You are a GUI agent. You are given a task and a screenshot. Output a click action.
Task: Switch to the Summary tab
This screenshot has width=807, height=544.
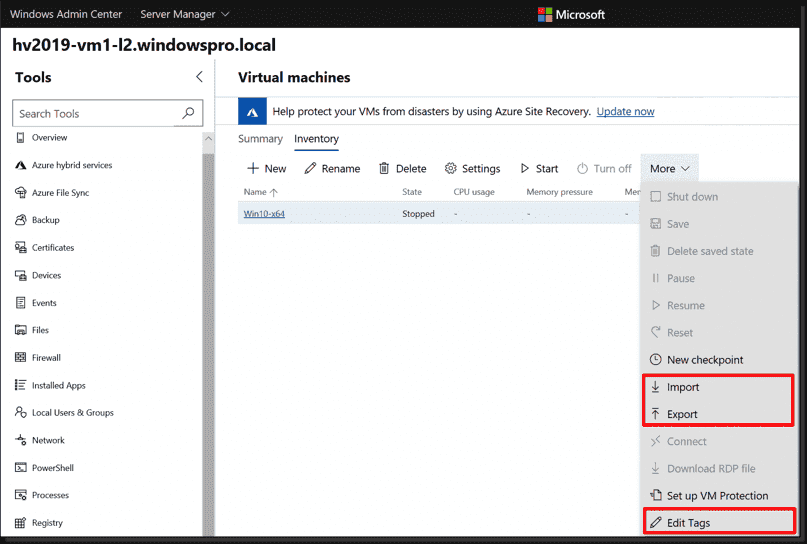[260, 138]
